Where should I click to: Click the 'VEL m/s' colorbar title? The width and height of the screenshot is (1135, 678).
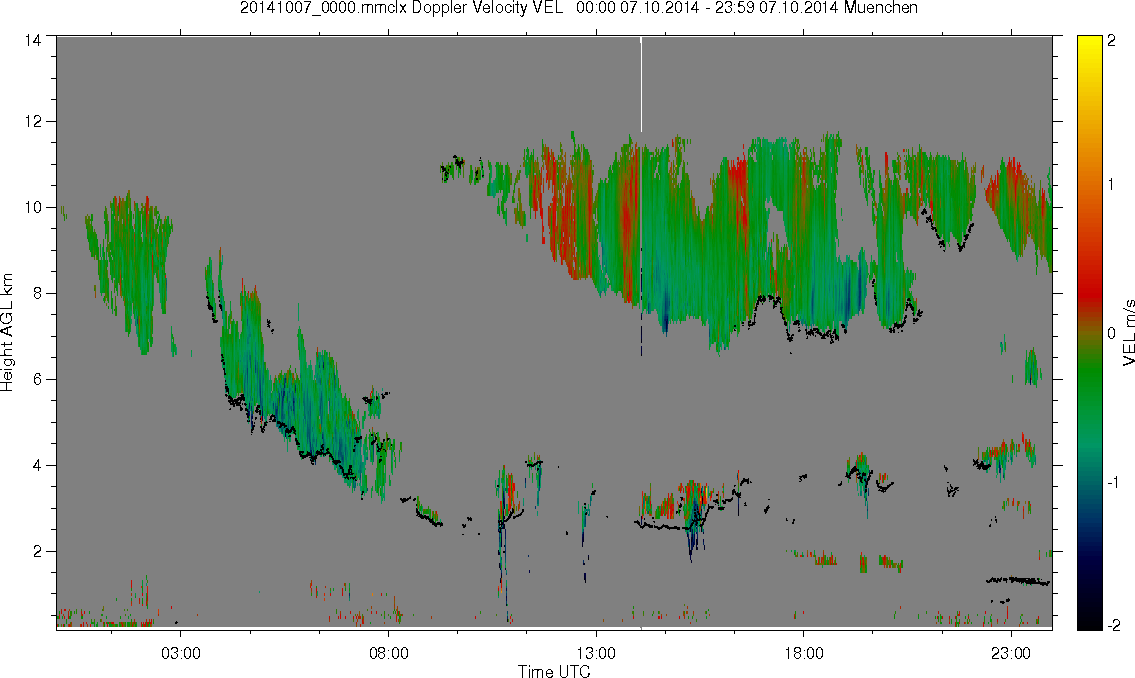[1128, 332]
